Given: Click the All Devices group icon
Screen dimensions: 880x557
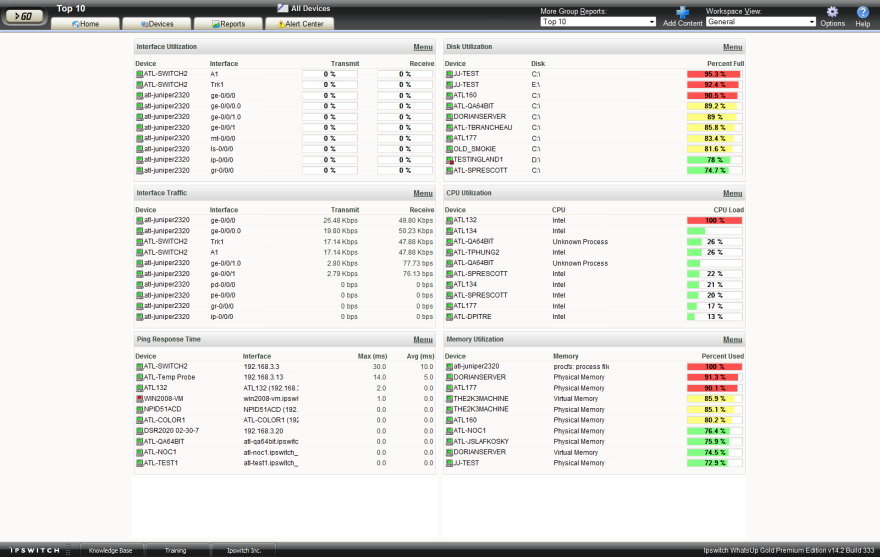Looking at the screenshot, I should click(282, 8).
